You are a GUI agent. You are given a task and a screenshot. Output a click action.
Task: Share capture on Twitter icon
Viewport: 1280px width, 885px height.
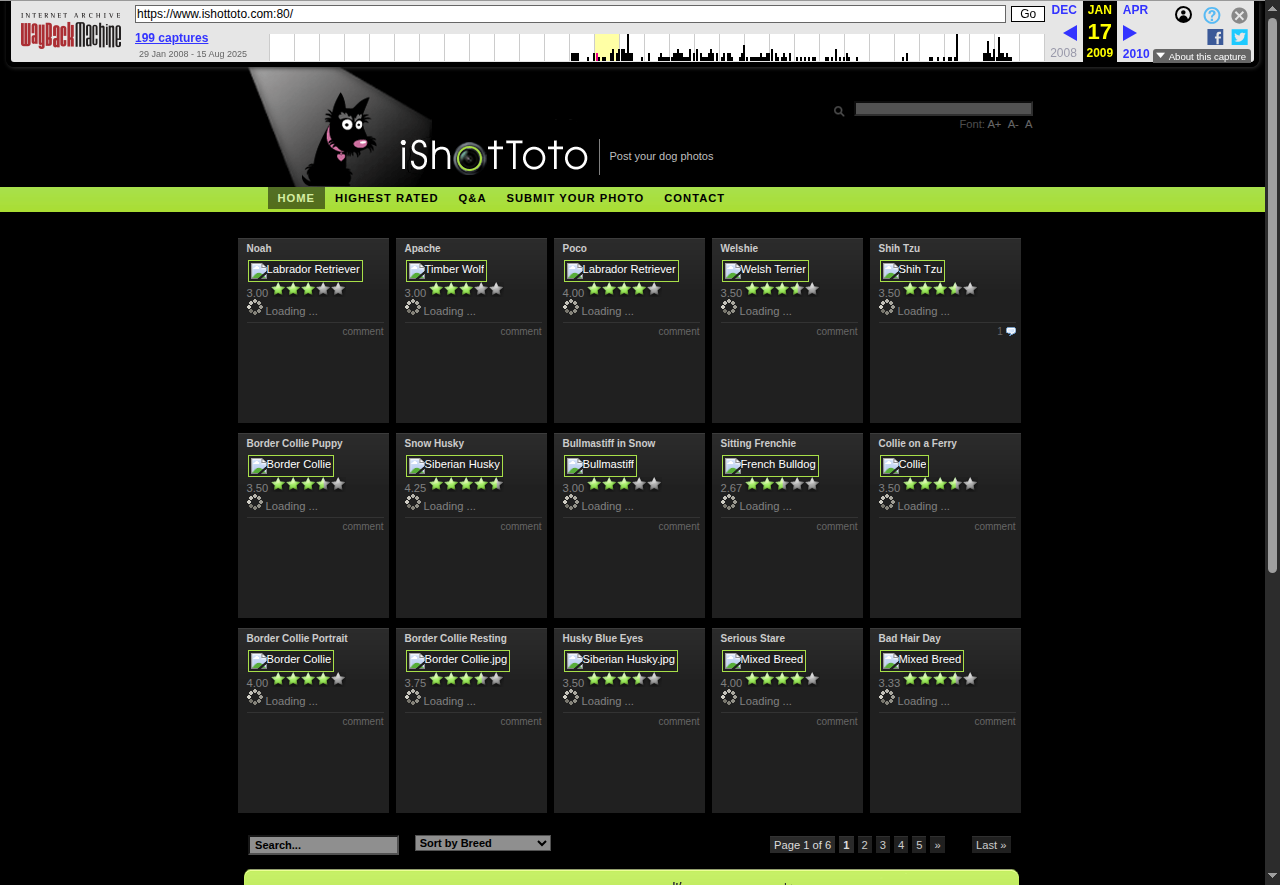(1239, 37)
